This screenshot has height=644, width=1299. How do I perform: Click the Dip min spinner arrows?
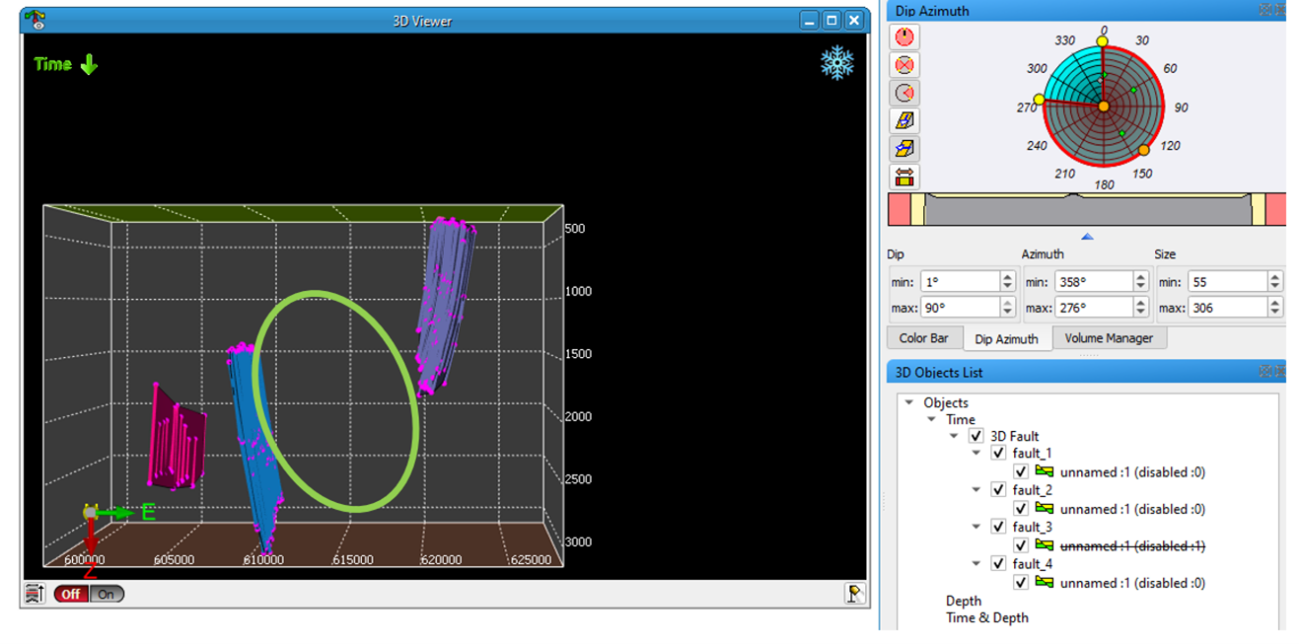coord(1008,282)
